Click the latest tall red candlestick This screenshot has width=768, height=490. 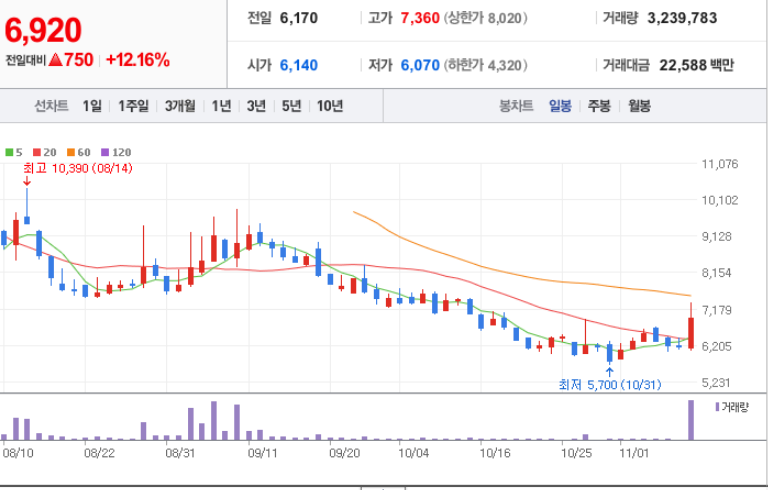tap(691, 333)
